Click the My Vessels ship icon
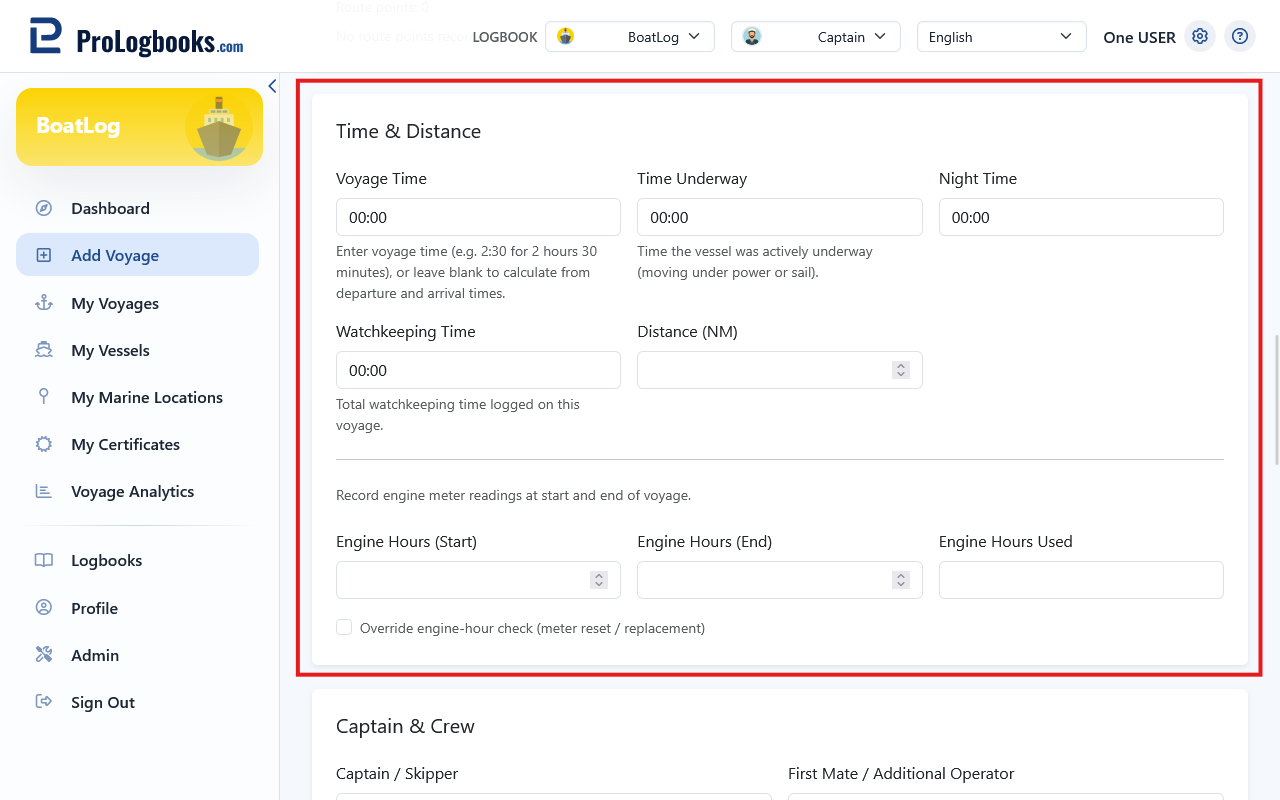The image size is (1280, 800). click(x=44, y=350)
